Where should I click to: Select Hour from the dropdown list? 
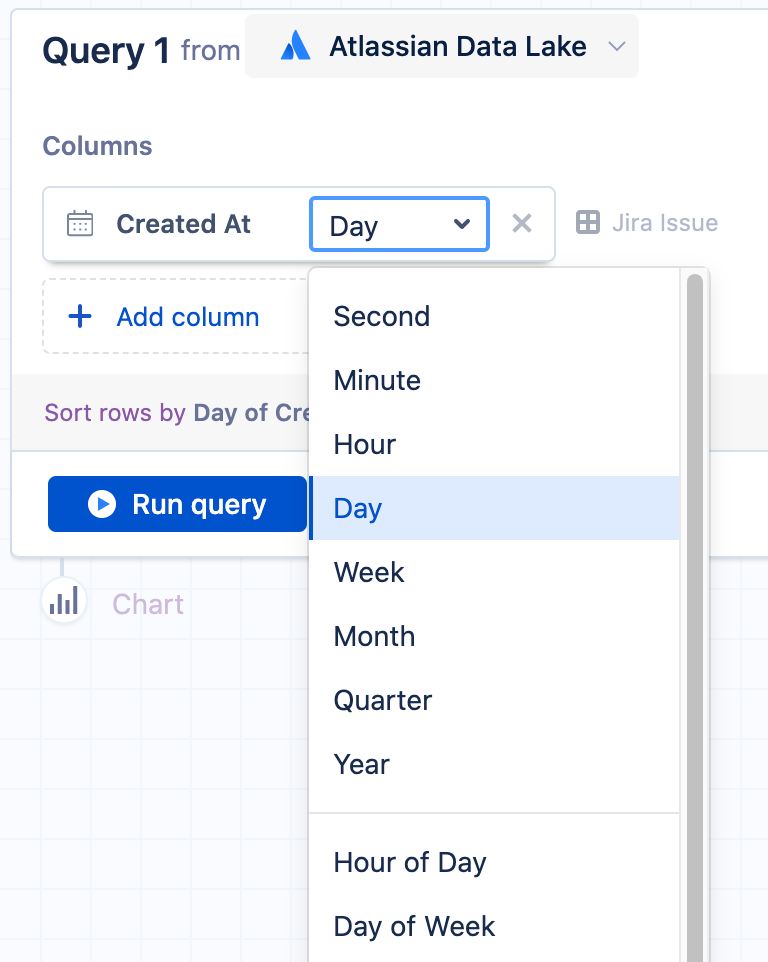coord(494,444)
